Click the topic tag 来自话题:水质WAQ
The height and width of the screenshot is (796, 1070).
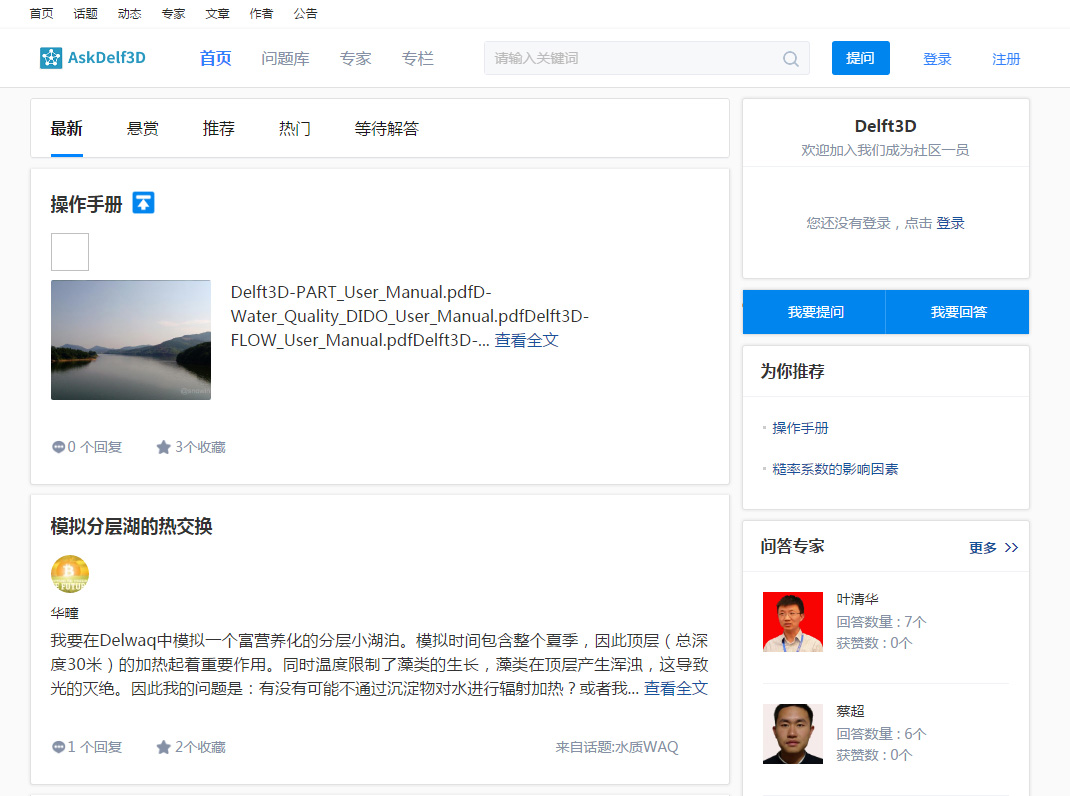(x=617, y=747)
